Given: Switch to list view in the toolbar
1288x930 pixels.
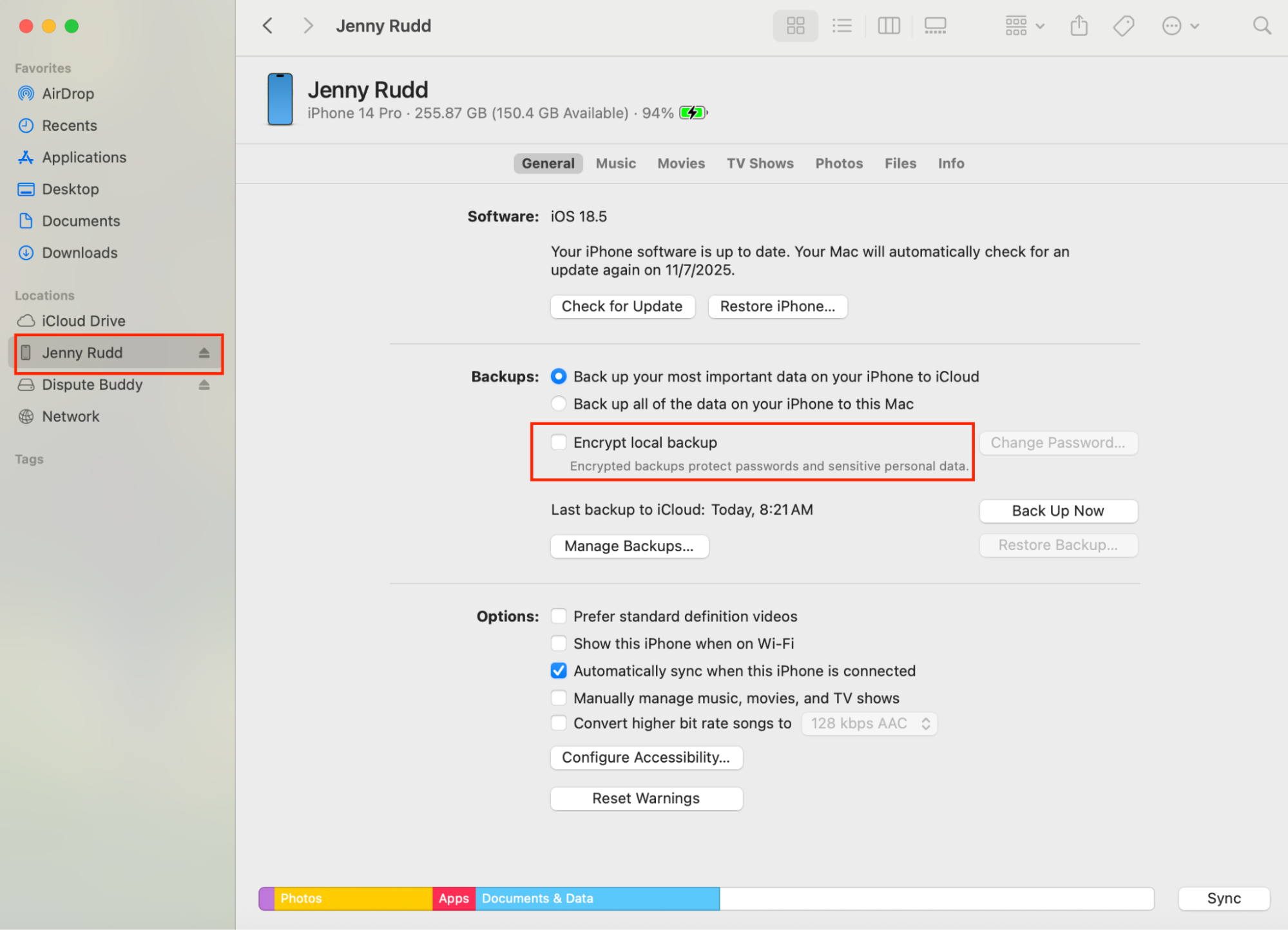Looking at the screenshot, I should (842, 25).
